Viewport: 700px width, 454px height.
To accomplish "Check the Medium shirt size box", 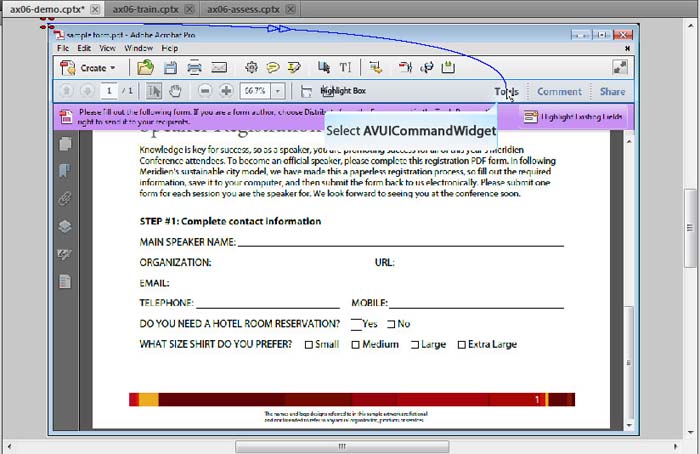I will point(355,345).
